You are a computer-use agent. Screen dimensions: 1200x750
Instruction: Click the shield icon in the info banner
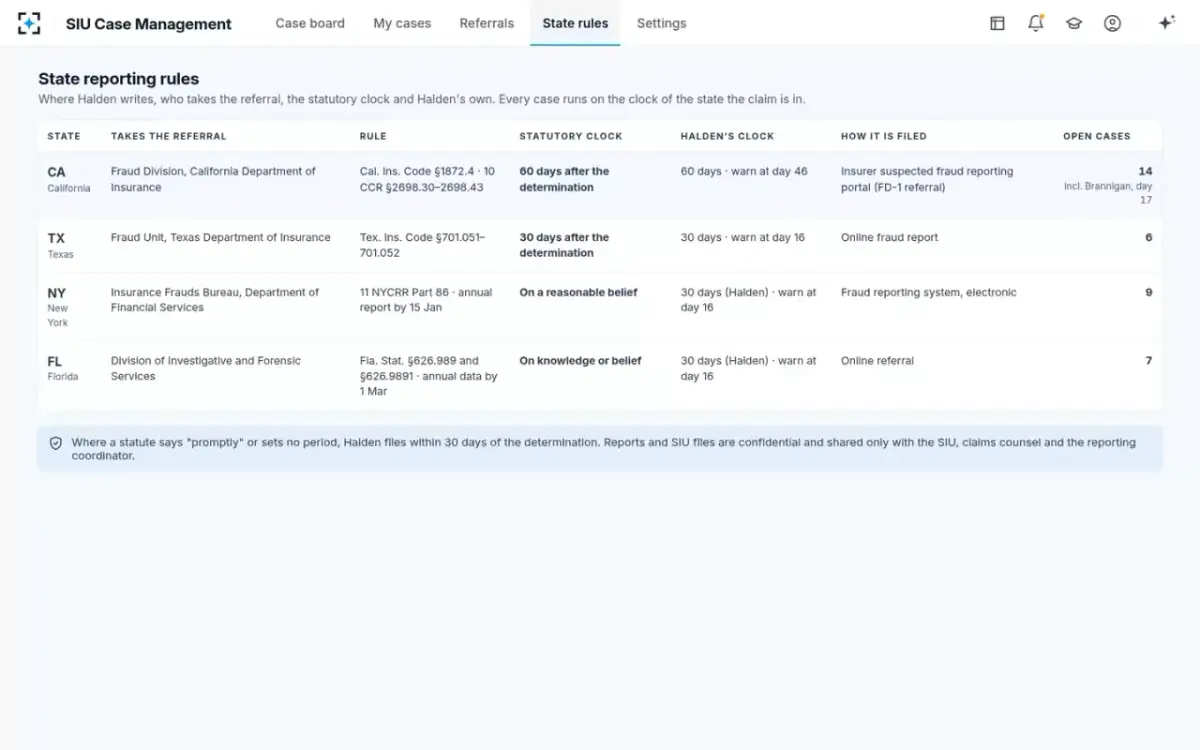[56, 442]
